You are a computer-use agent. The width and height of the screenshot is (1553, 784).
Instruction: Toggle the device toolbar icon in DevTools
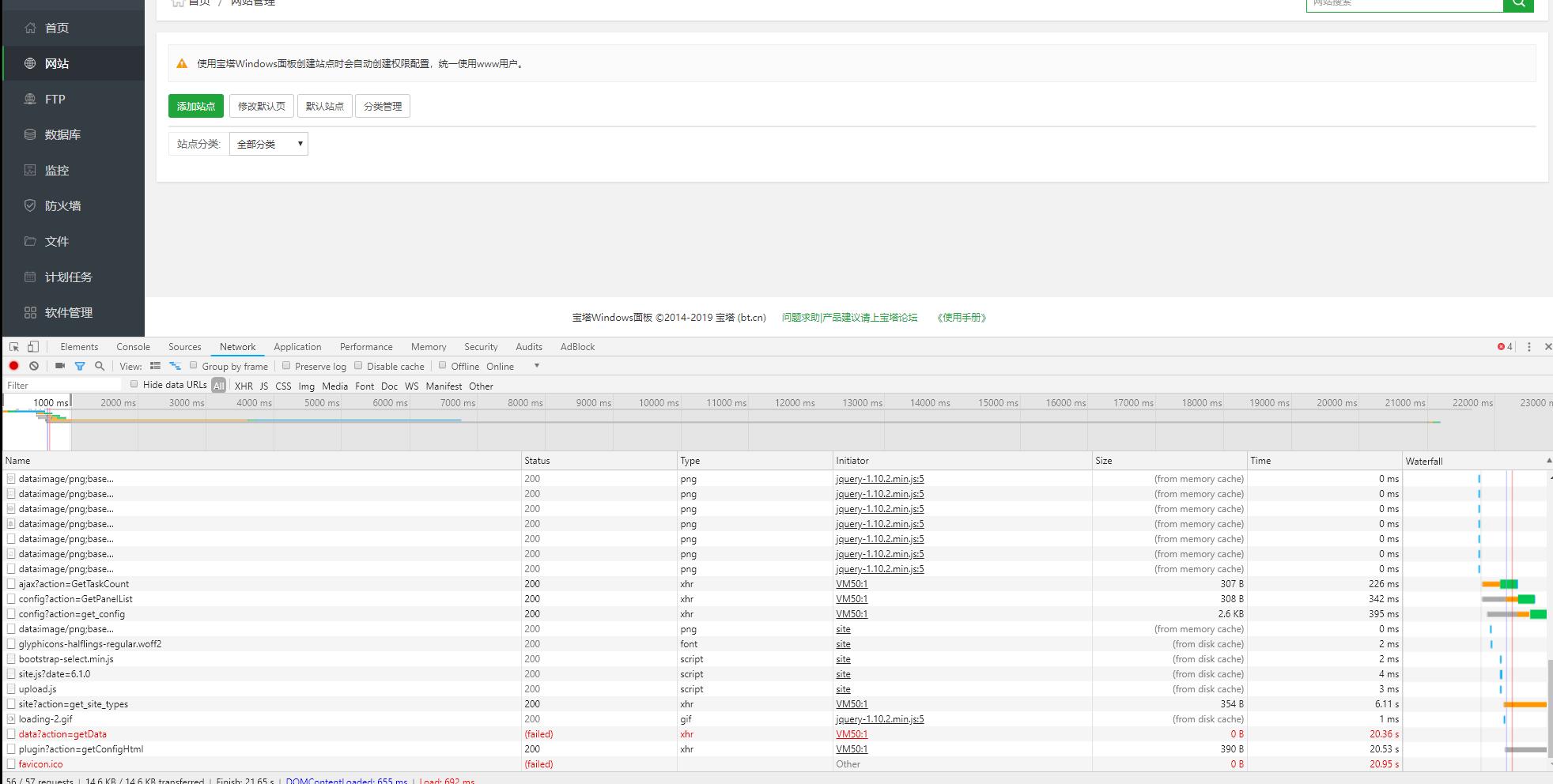point(33,347)
